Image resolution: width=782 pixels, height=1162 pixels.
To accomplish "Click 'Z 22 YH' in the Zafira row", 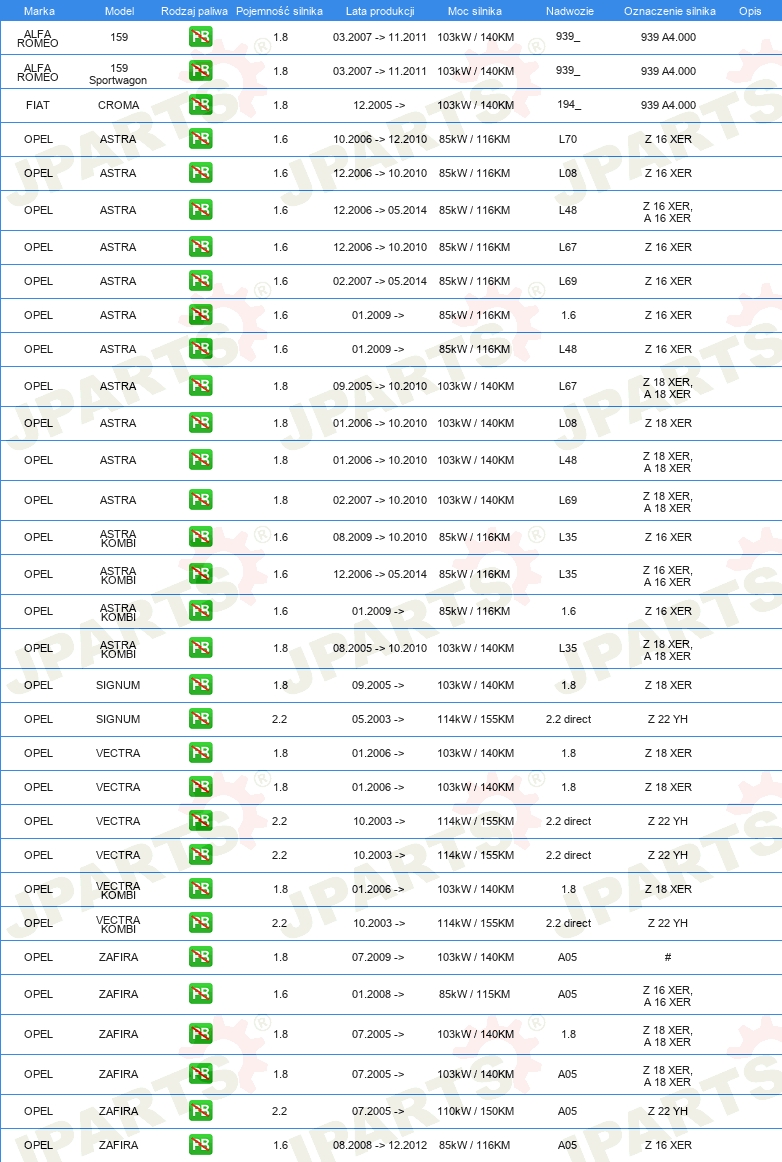I will coord(668,1112).
